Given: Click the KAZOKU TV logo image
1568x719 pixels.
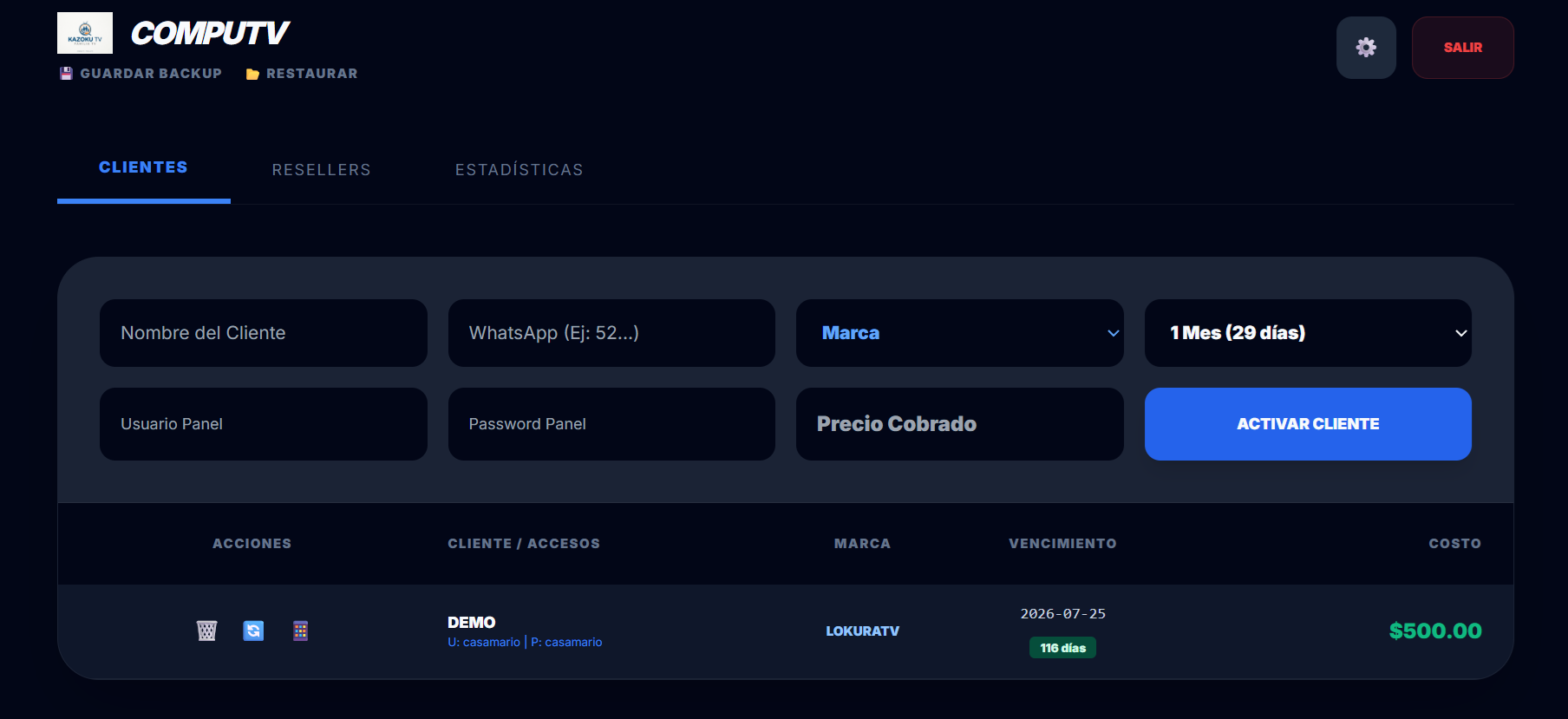Looking at the screenshot, I should tap(85, 33).
